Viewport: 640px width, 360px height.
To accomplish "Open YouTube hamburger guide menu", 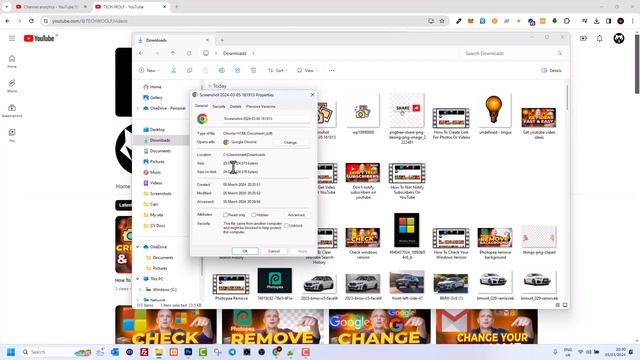I will (12, 38).
